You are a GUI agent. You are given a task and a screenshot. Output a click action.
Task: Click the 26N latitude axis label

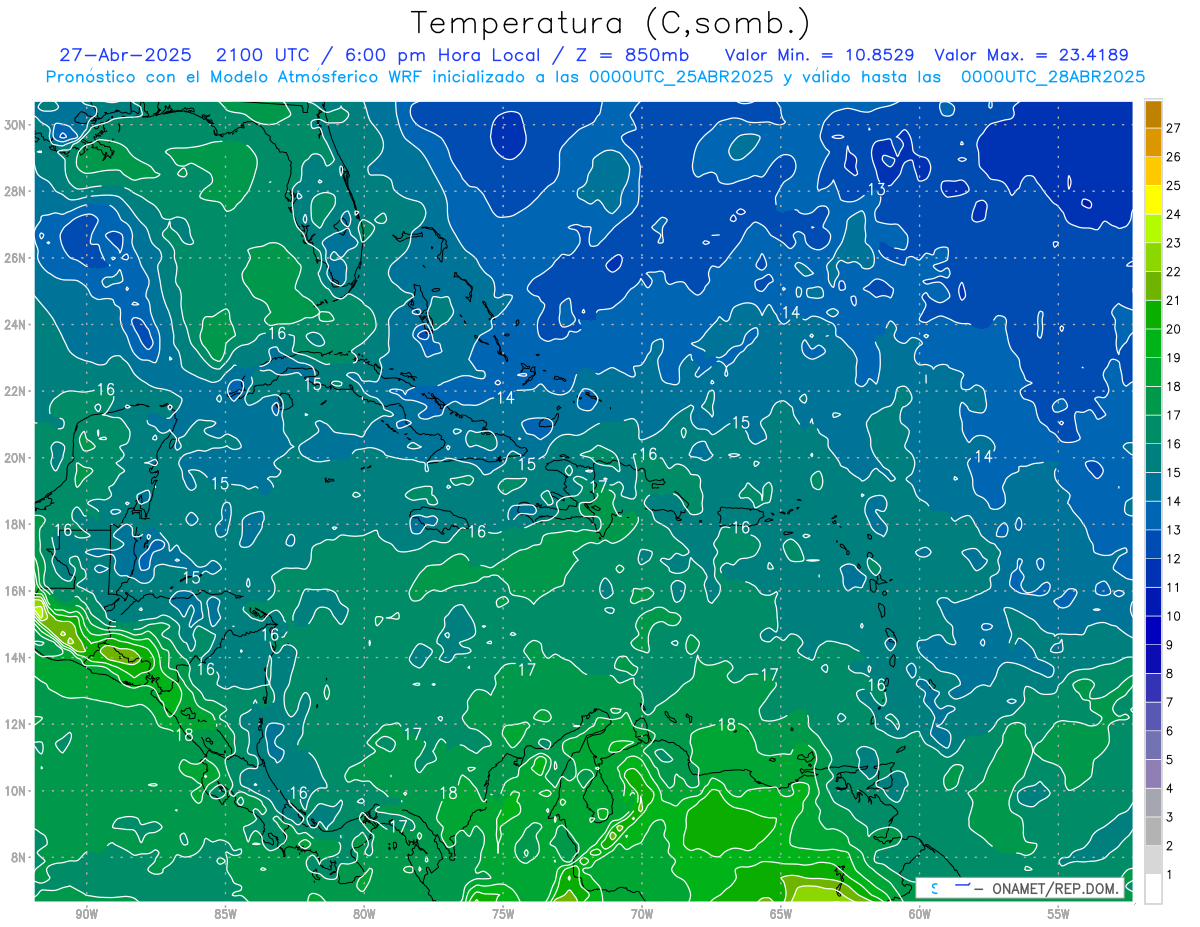(16, 258)
